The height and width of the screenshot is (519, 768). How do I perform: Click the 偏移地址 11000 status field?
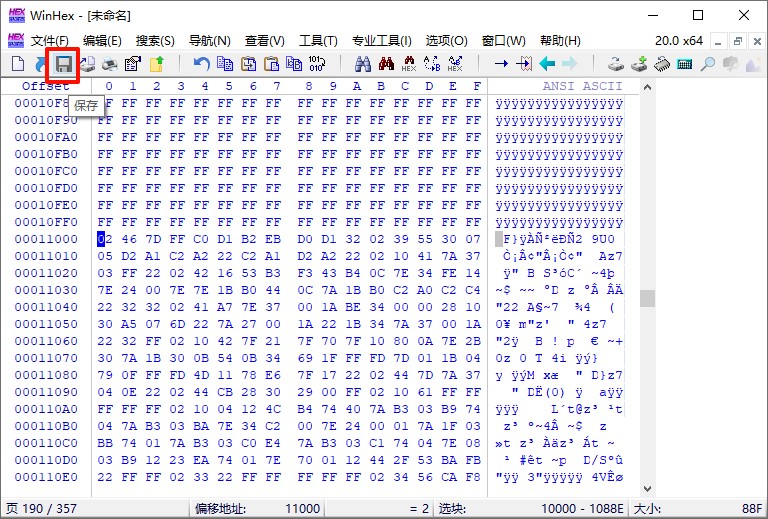pyautogui.click(x=257, y=509)
